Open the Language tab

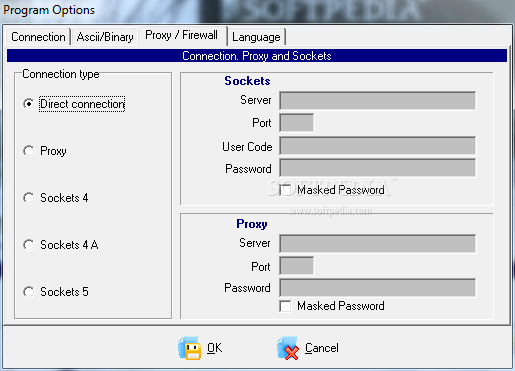point(256,37)
